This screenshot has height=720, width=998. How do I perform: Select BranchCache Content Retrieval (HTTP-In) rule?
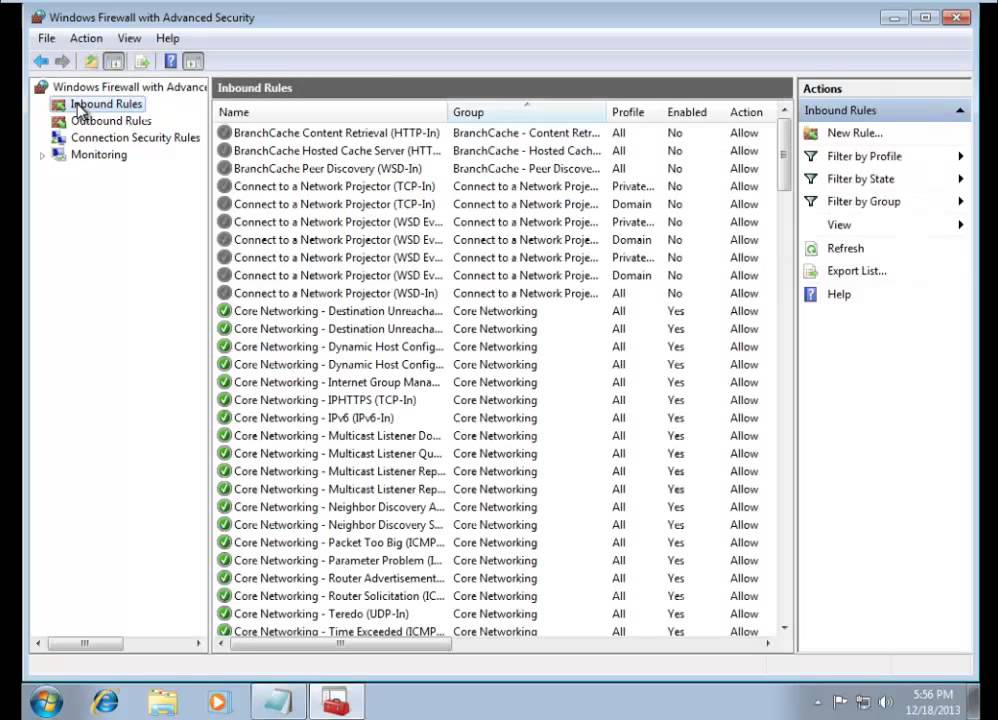[x=336, y=133]
